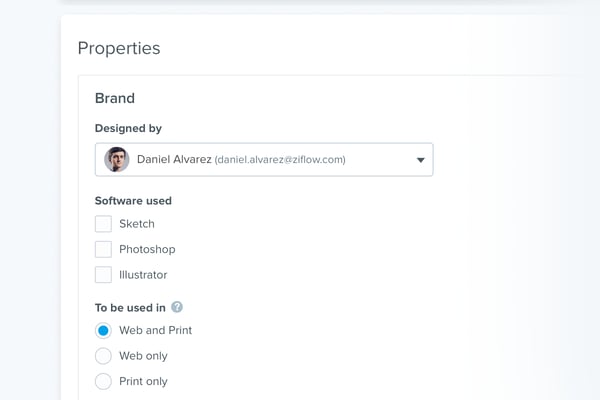Click Daniel Alvarez's avatar photo
This screenshot has width=600, height=400.
117,159
